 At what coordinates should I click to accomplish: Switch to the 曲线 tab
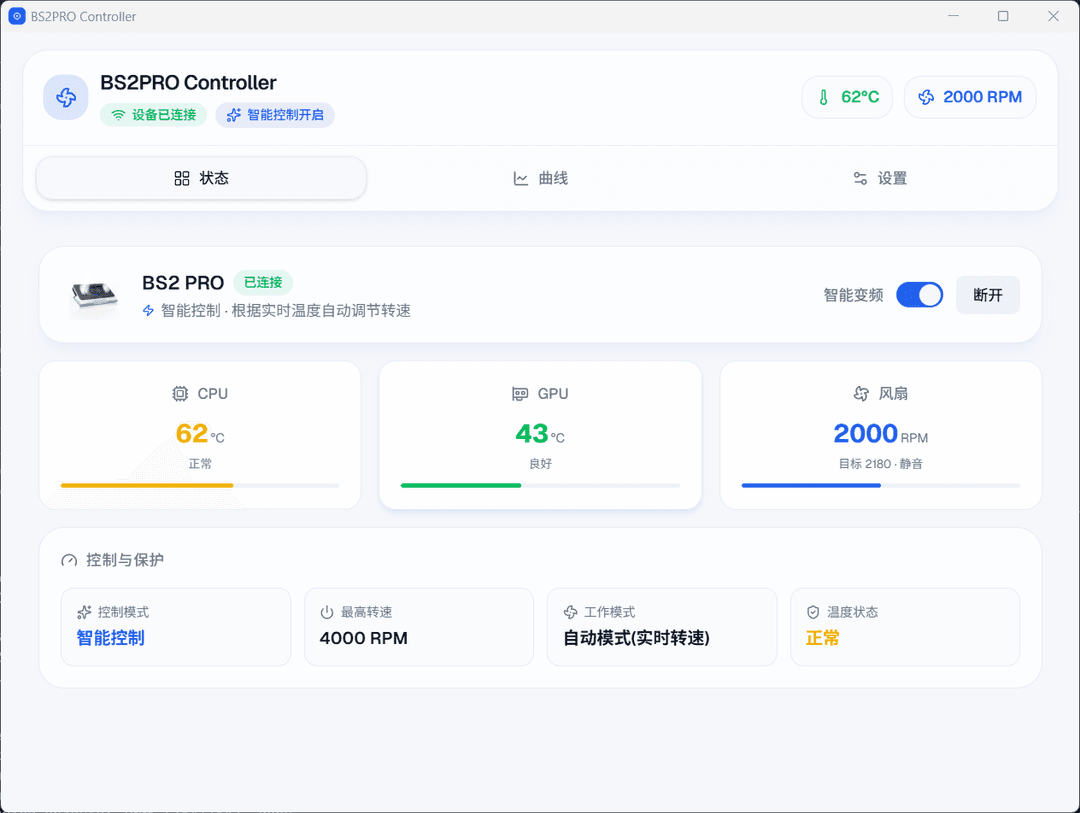coord(540,178)
